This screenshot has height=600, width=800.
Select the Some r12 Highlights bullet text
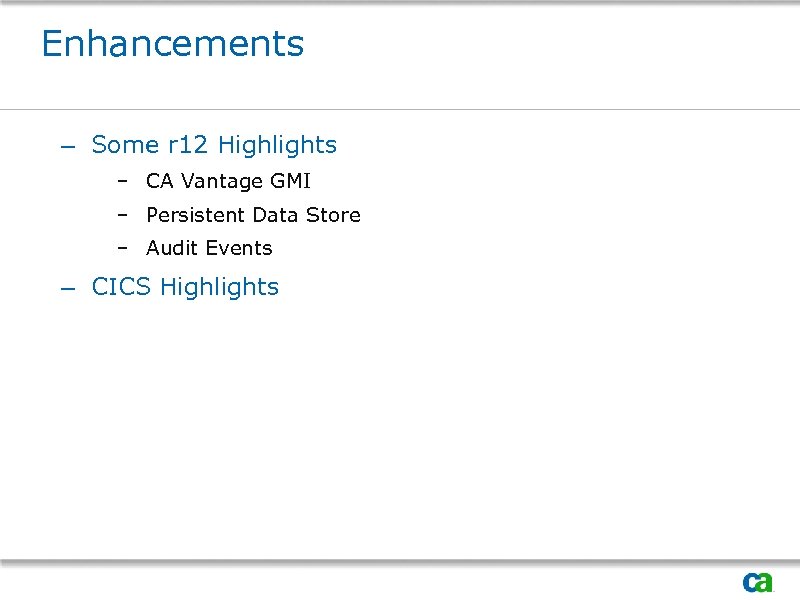(x=214, y=145)
